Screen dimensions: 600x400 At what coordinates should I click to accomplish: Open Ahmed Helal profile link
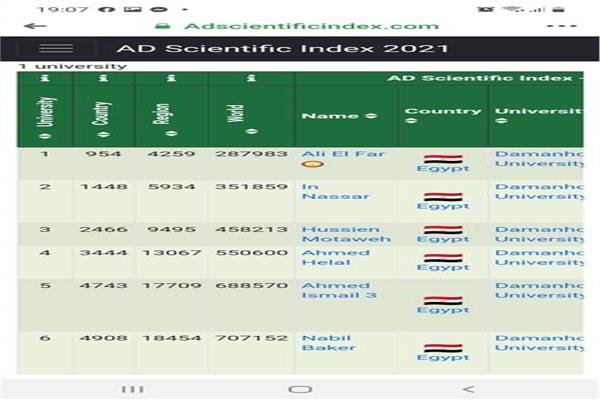[336, 257]
